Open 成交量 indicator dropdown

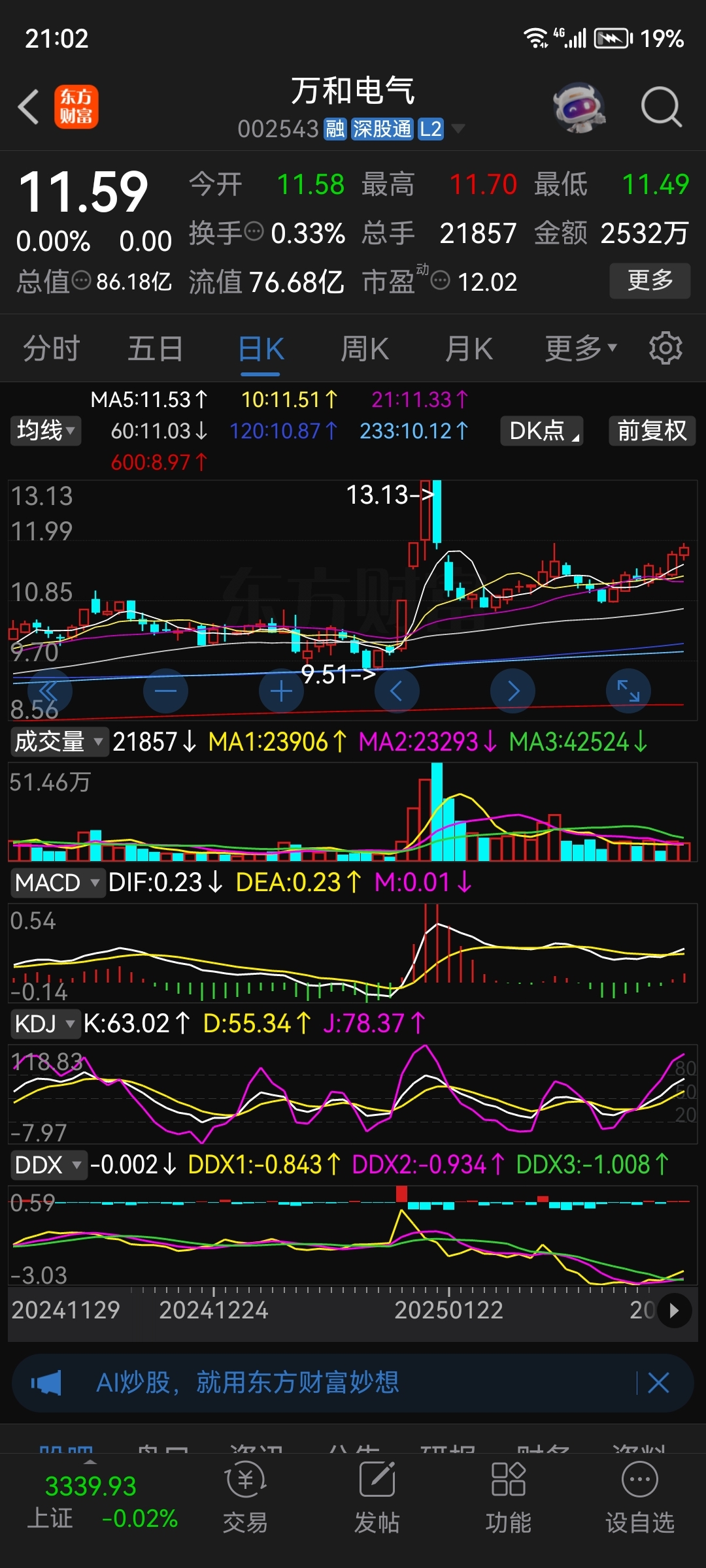[x=59, y=742]
